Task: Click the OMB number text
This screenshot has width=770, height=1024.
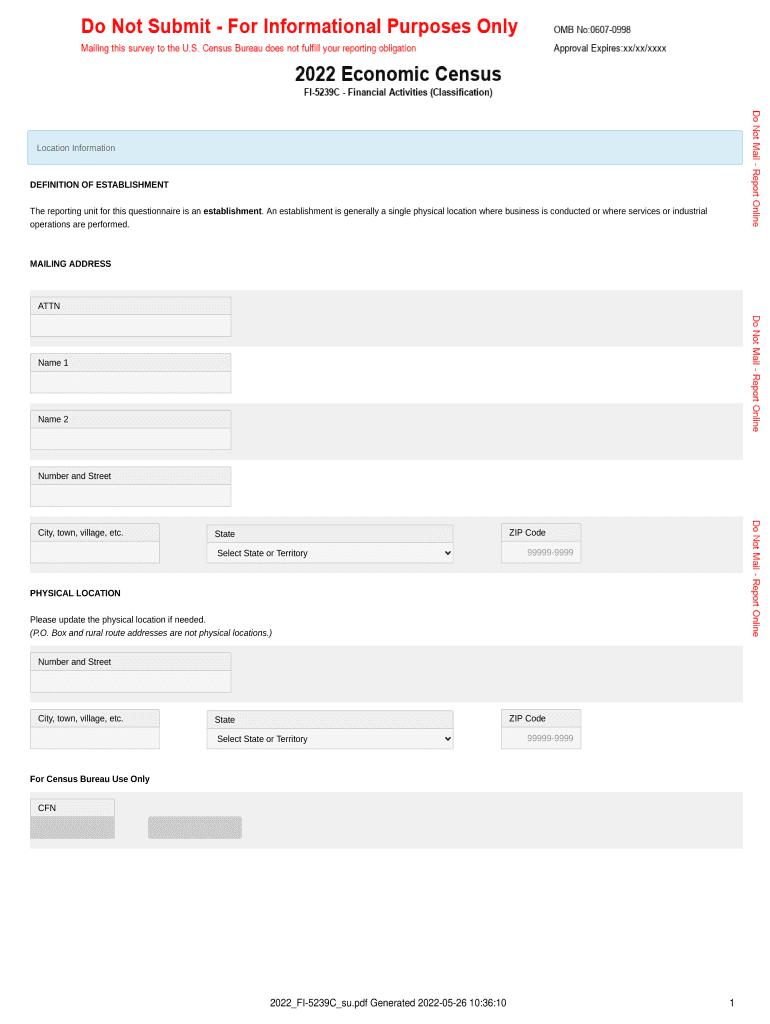Action: tap(592, 30)
